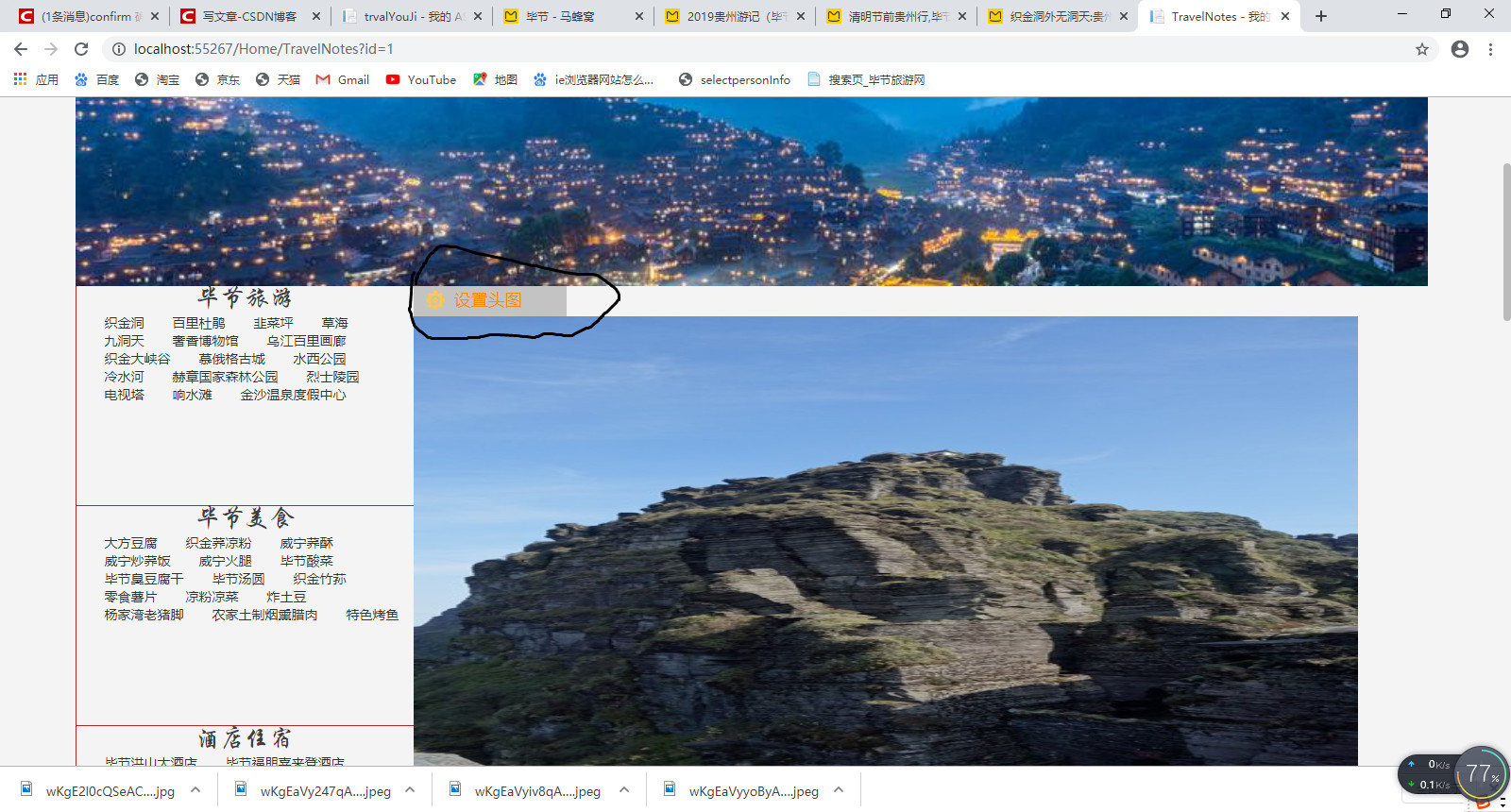Open the 京东 bookmark

217,79
